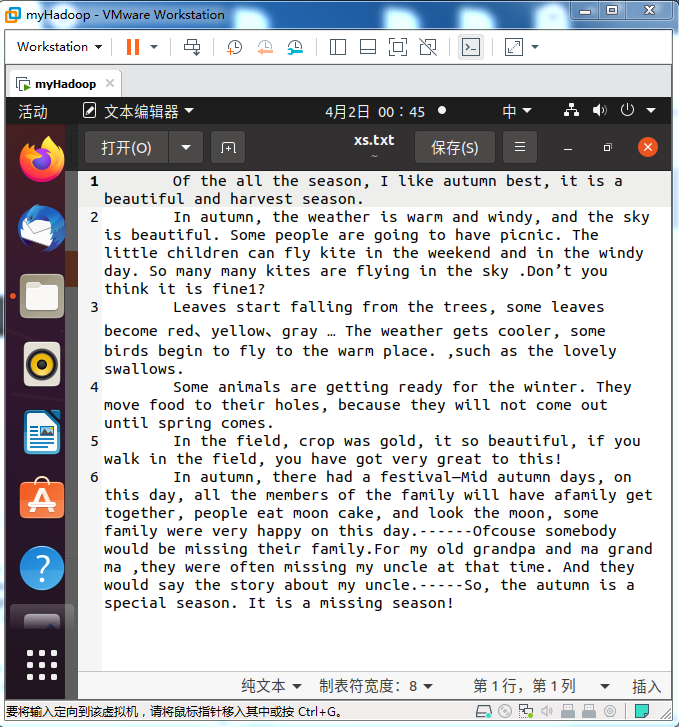Click line number 3 in the gutter
Screen dimensions: 679x727
pyautogui.click(x=94, y=307)
